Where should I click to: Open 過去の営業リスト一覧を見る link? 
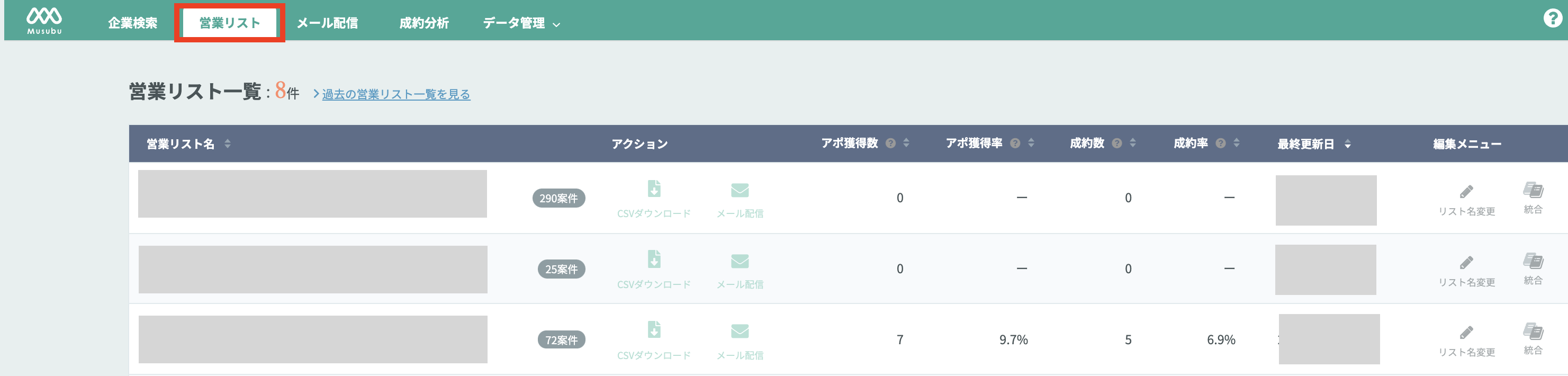pos(395,94)
